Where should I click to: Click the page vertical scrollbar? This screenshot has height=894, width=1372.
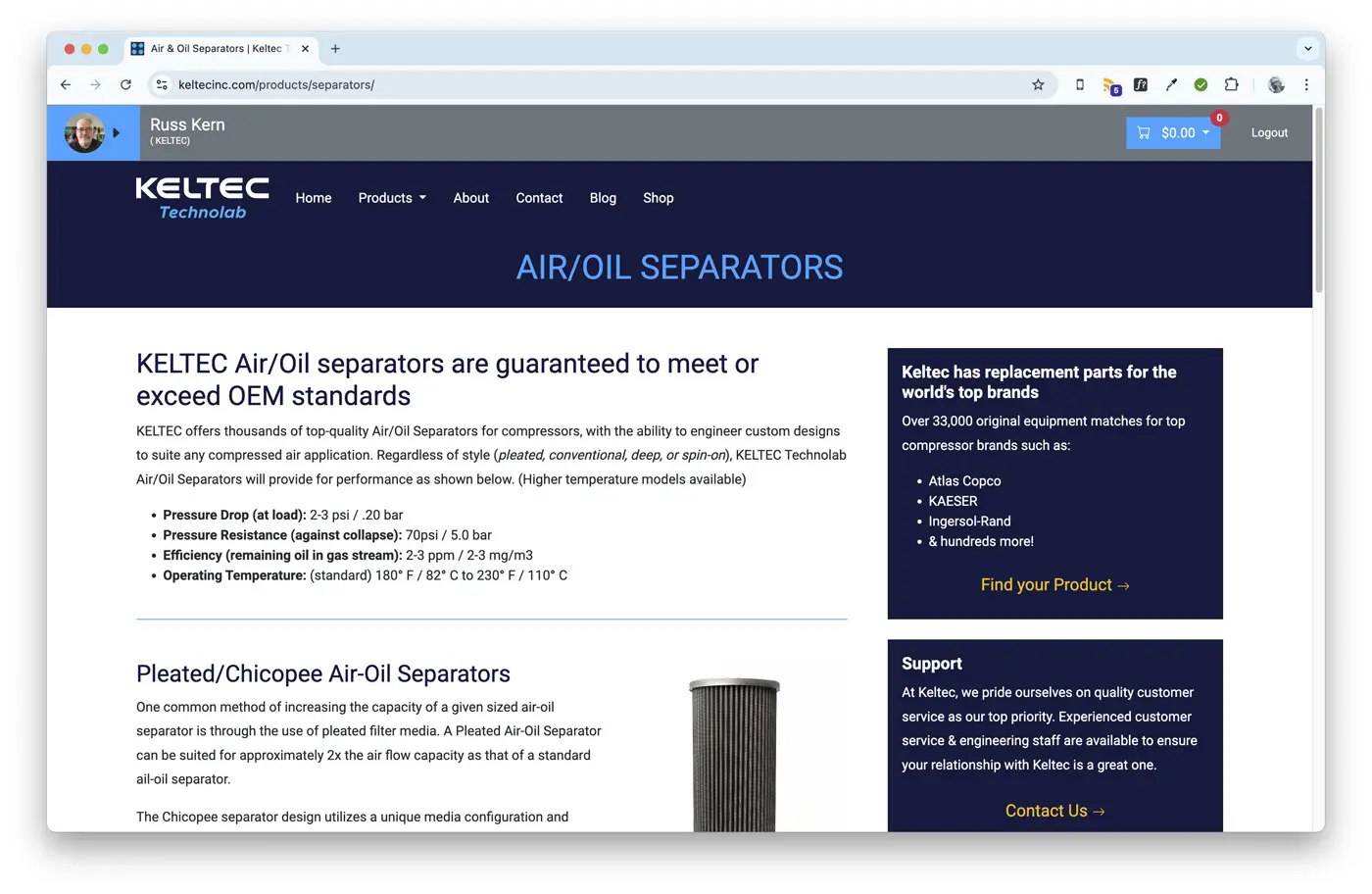pos(1319,201)
